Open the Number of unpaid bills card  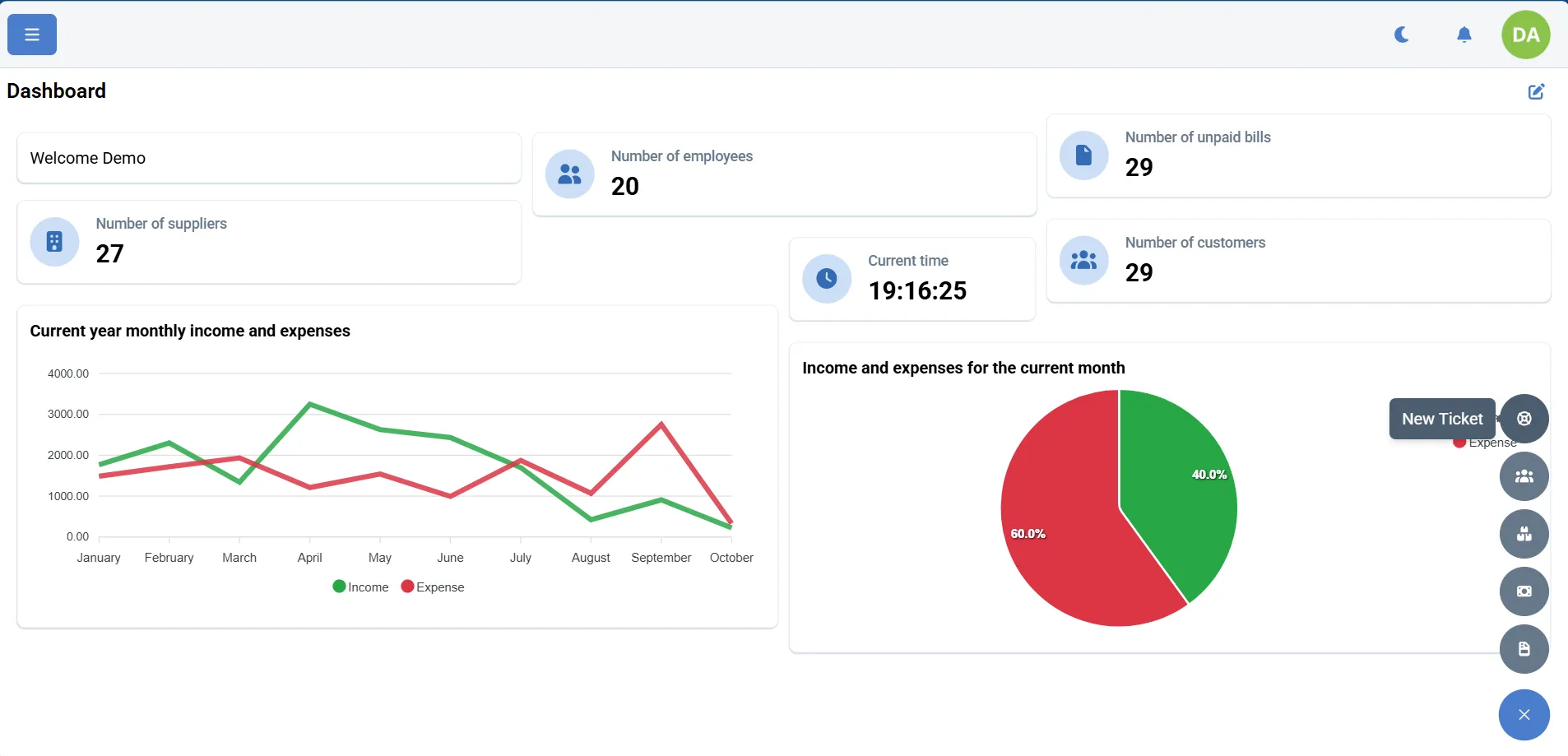point(1297,155)
